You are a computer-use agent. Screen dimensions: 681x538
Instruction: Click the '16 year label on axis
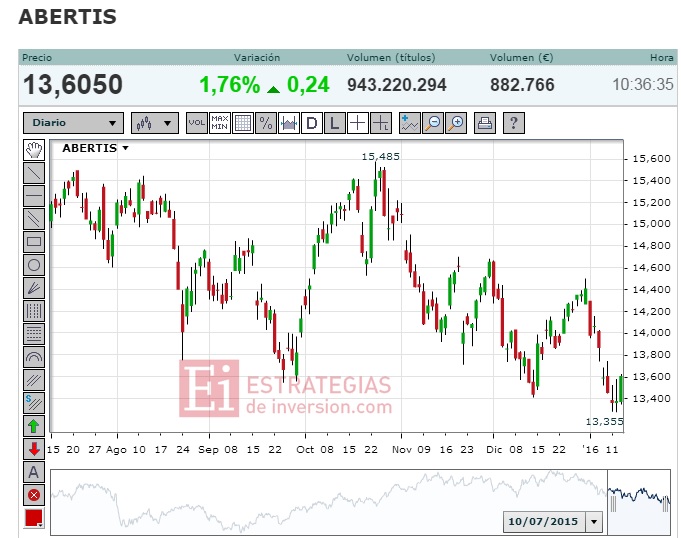point(590,449)
